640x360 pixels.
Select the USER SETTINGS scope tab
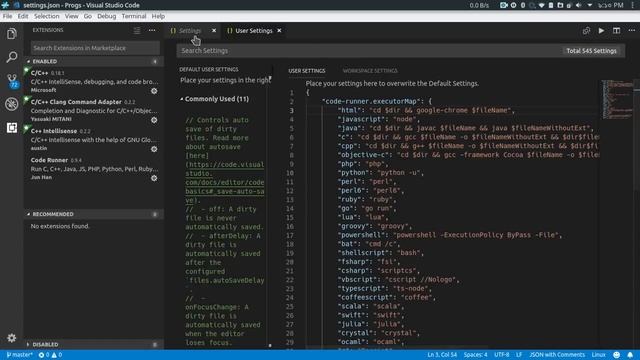coord(307,71)
